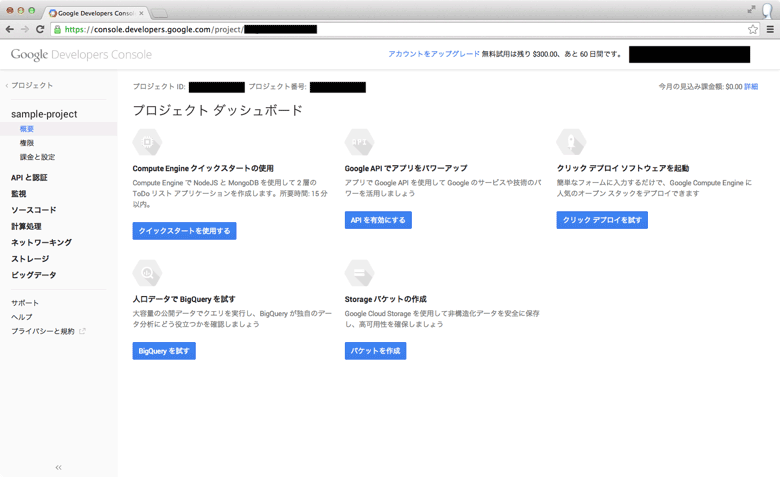780x477 pixels.
Task: Click the external link icon beside プライバシーと規約
Action: pos(82,331)
